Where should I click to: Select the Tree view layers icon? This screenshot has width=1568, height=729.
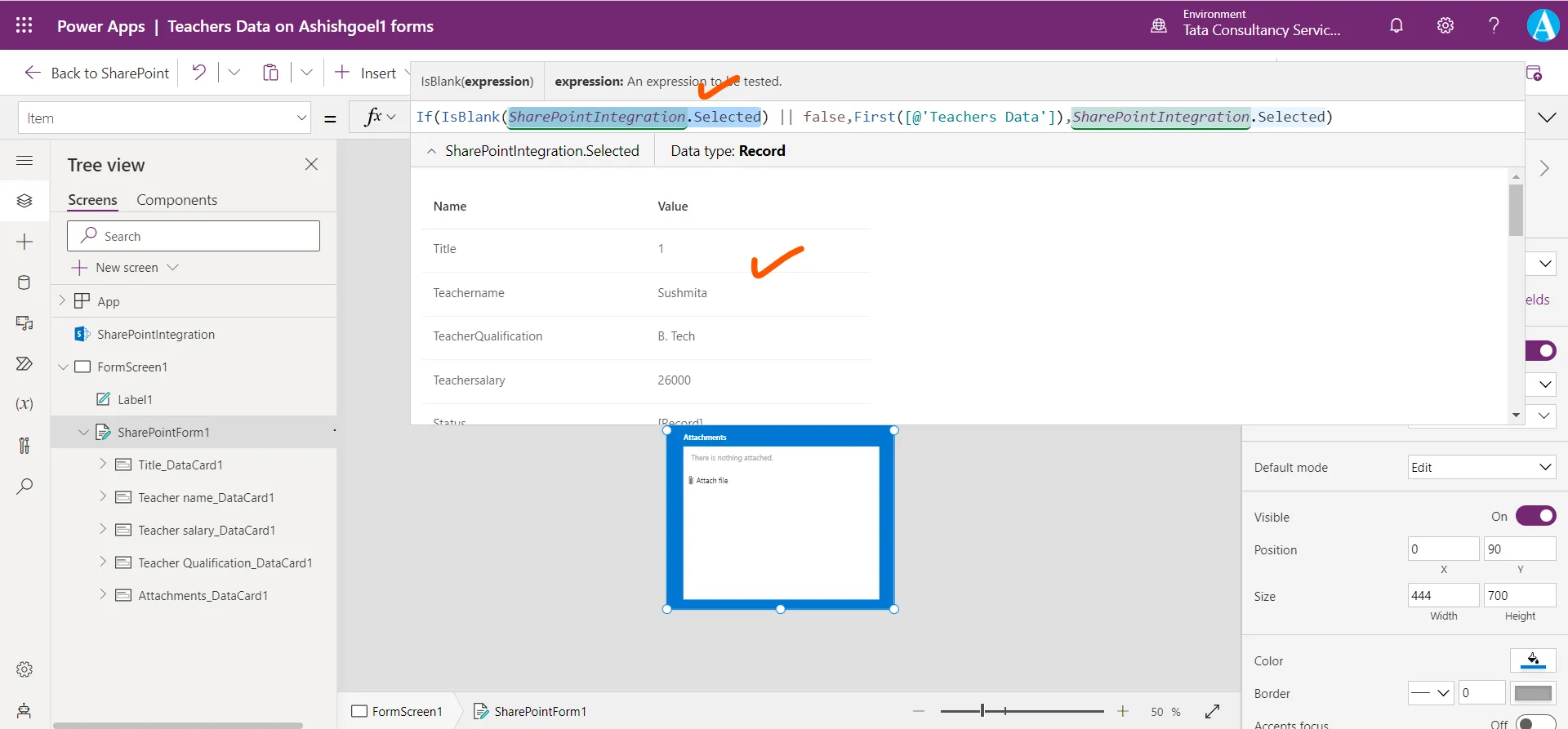pyautogui.click(x=24, y=201)
